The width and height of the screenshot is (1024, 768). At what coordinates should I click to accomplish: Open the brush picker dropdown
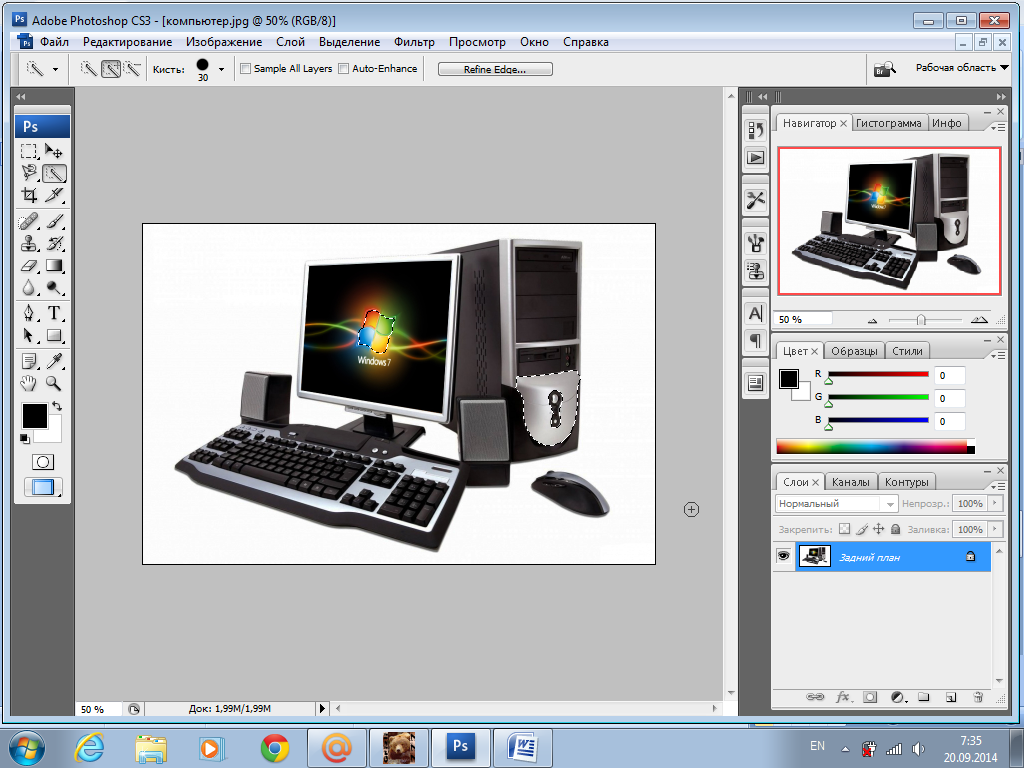[x=221, y=69]
